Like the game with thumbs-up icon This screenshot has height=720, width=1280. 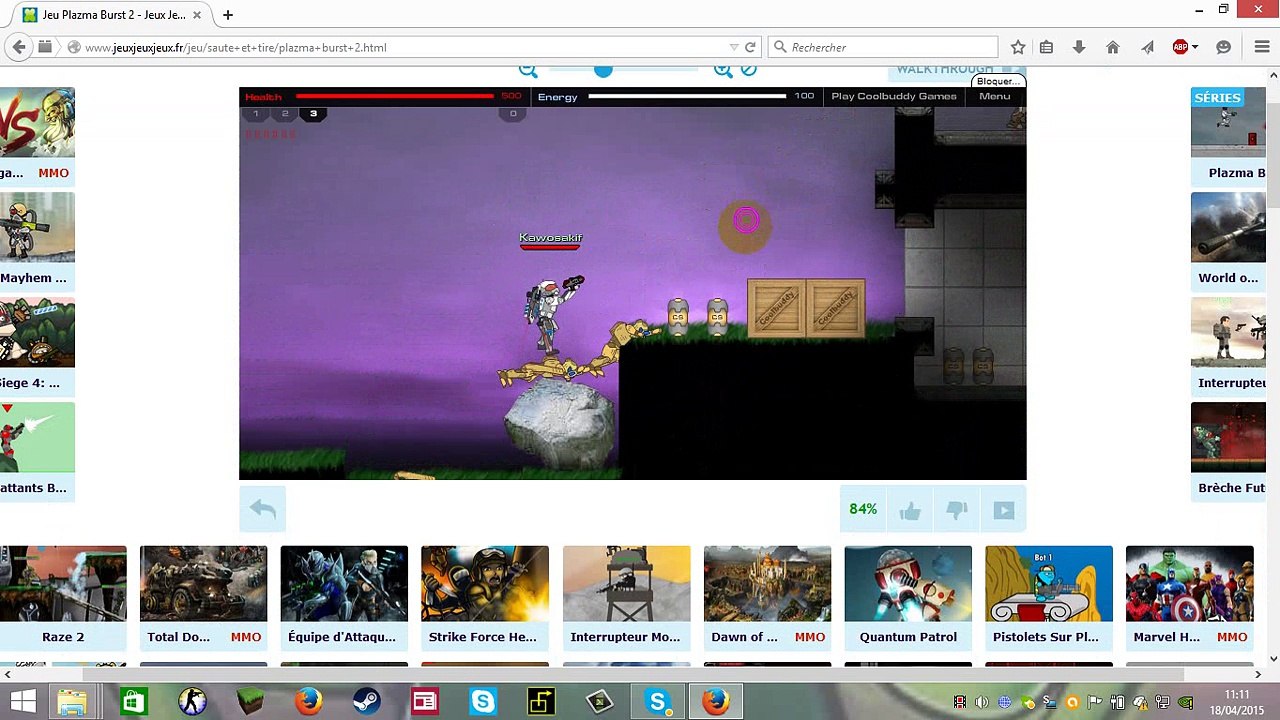(x=910, y=510)
